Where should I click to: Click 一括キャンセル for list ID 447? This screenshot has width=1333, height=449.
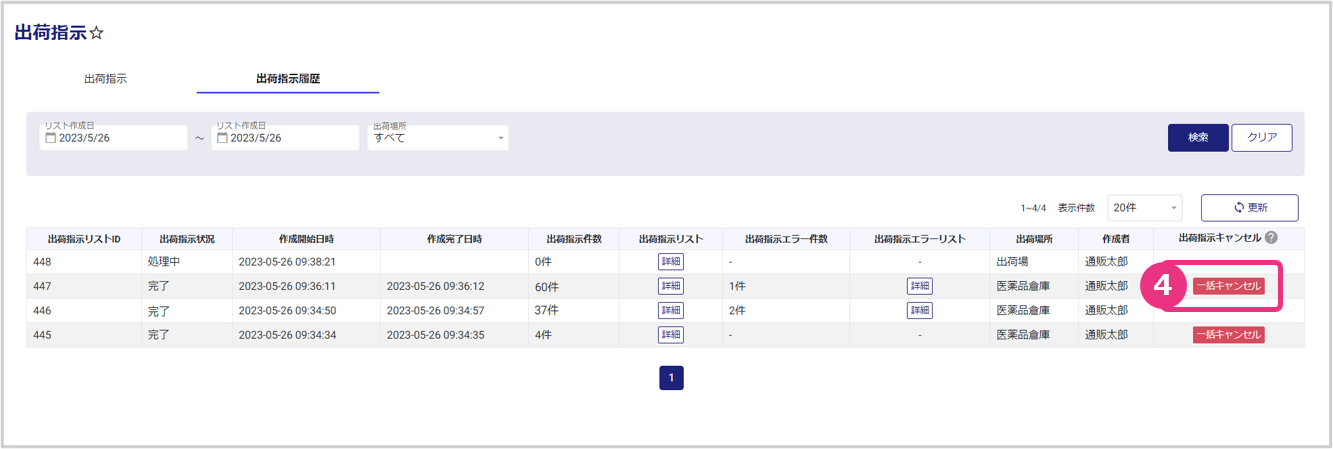coord(1228,286)
